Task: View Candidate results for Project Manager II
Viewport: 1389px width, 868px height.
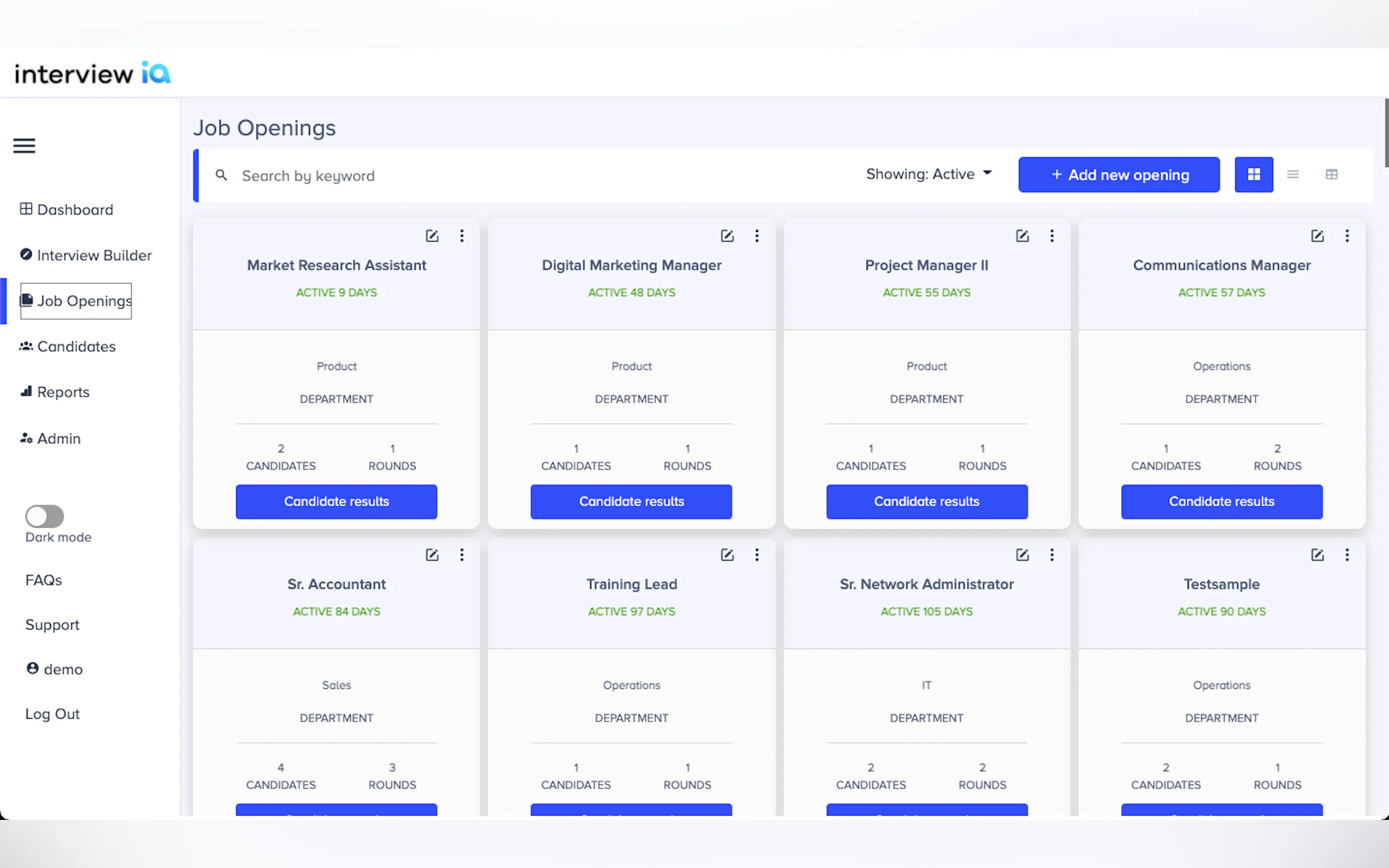Action: (926, 501)
